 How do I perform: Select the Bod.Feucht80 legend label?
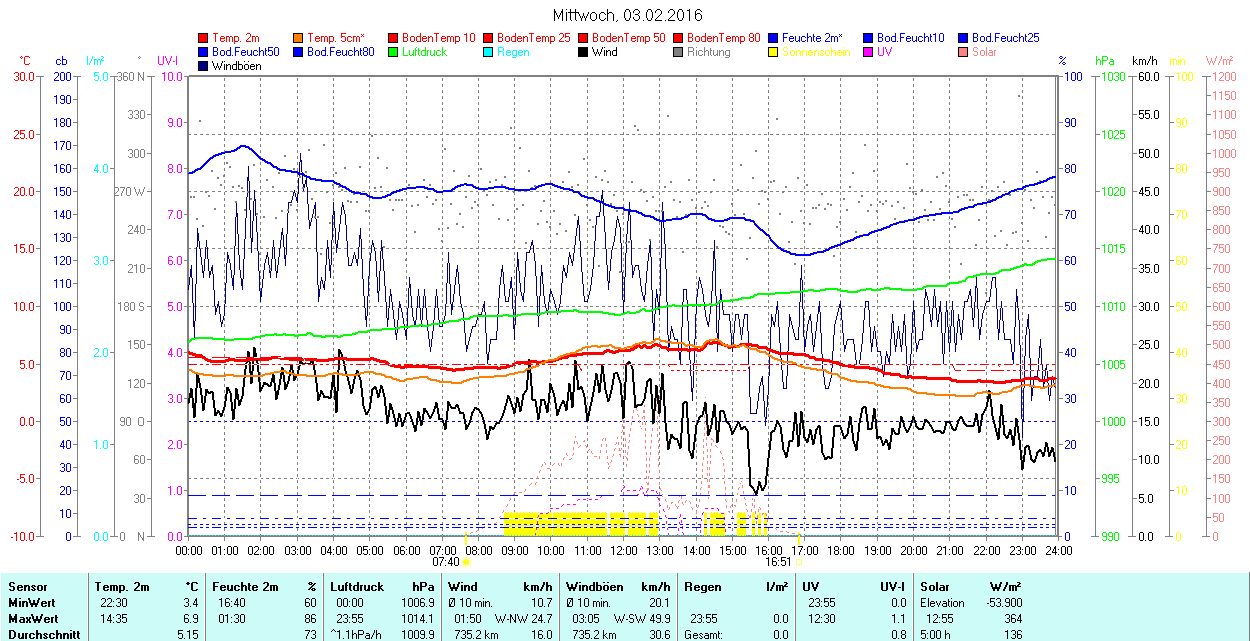coord(341,52)
